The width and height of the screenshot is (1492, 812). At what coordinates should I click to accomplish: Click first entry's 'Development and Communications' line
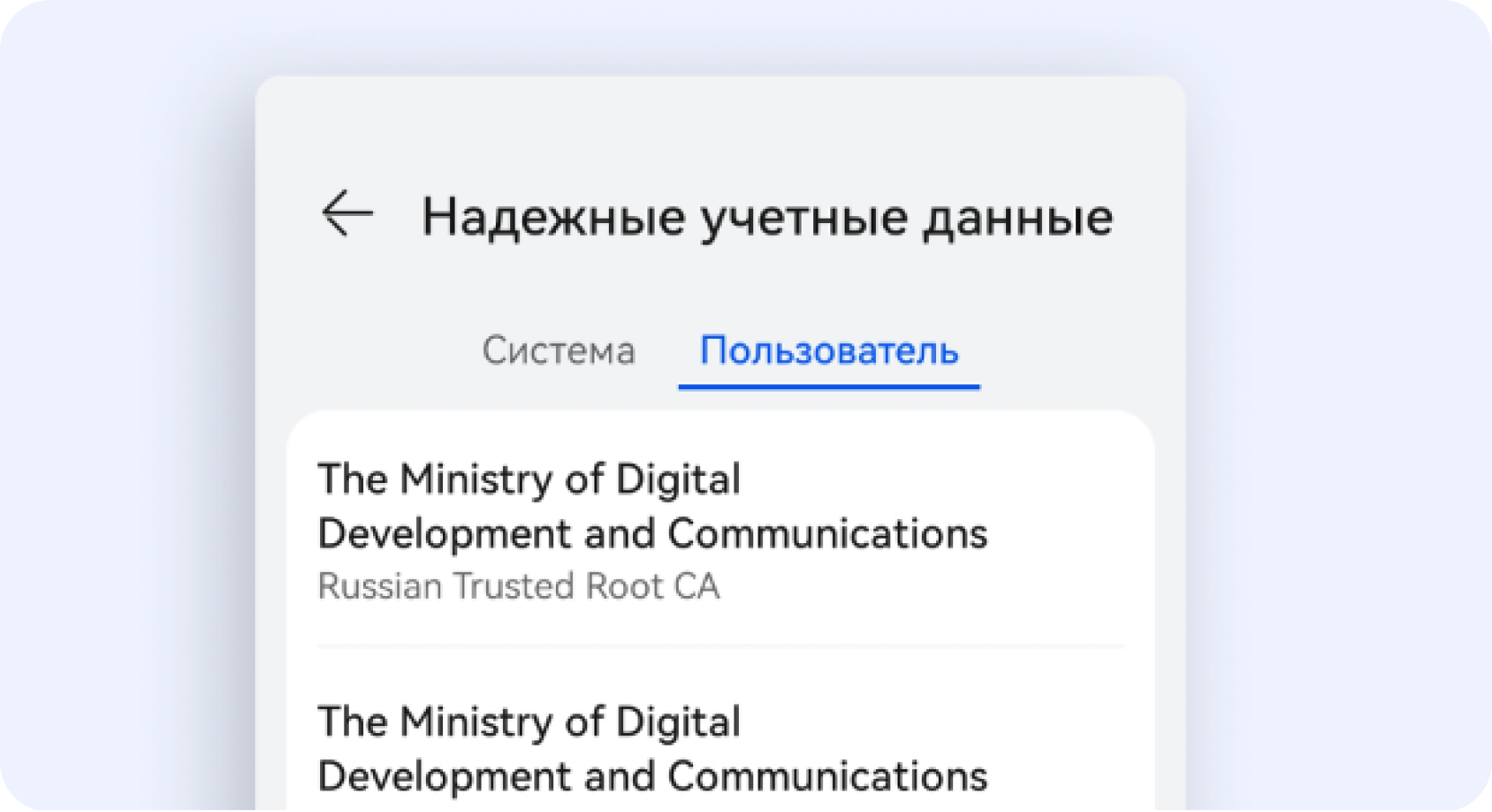(x=653, y=534)
